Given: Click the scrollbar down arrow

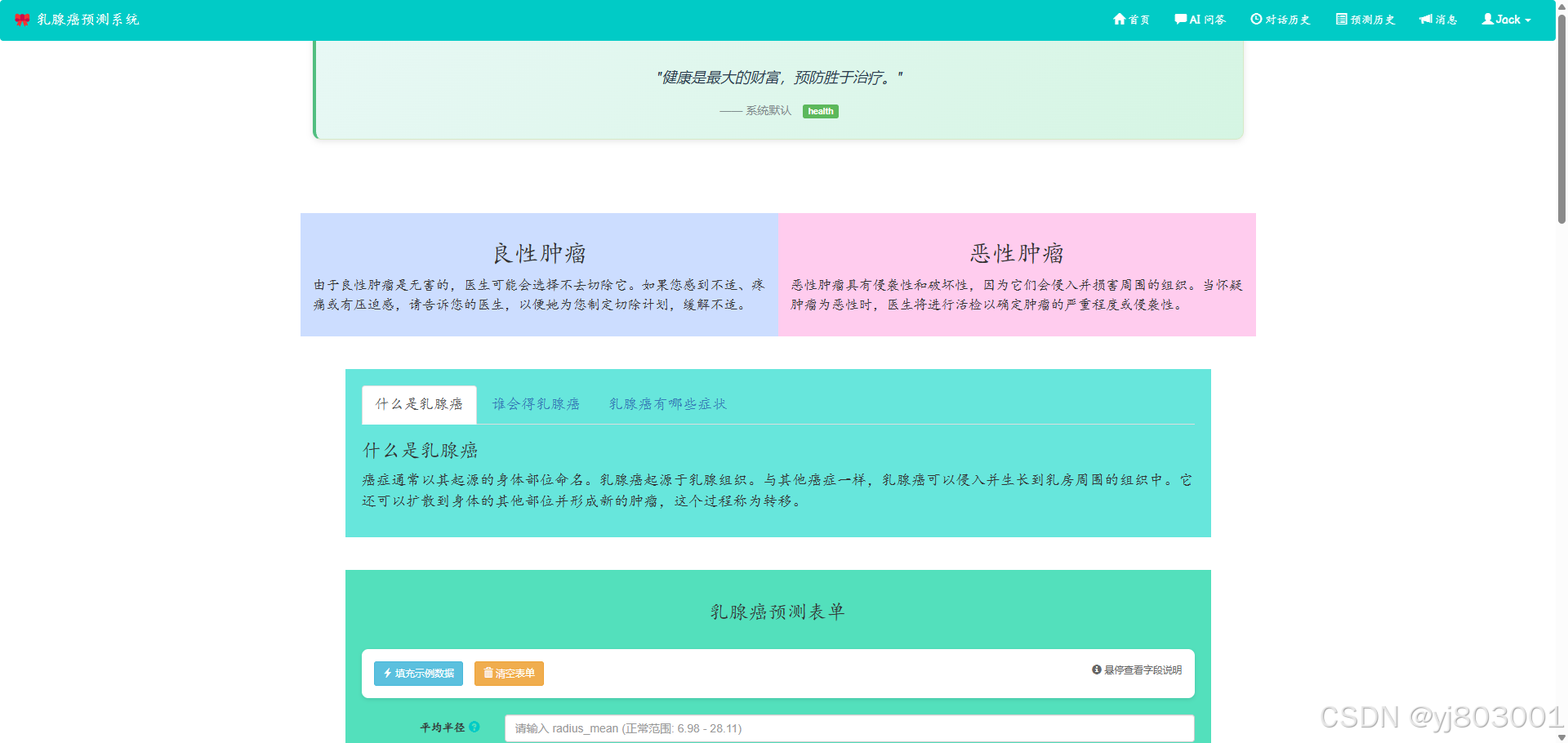Looking at the screenshot, I should 1561,737.
